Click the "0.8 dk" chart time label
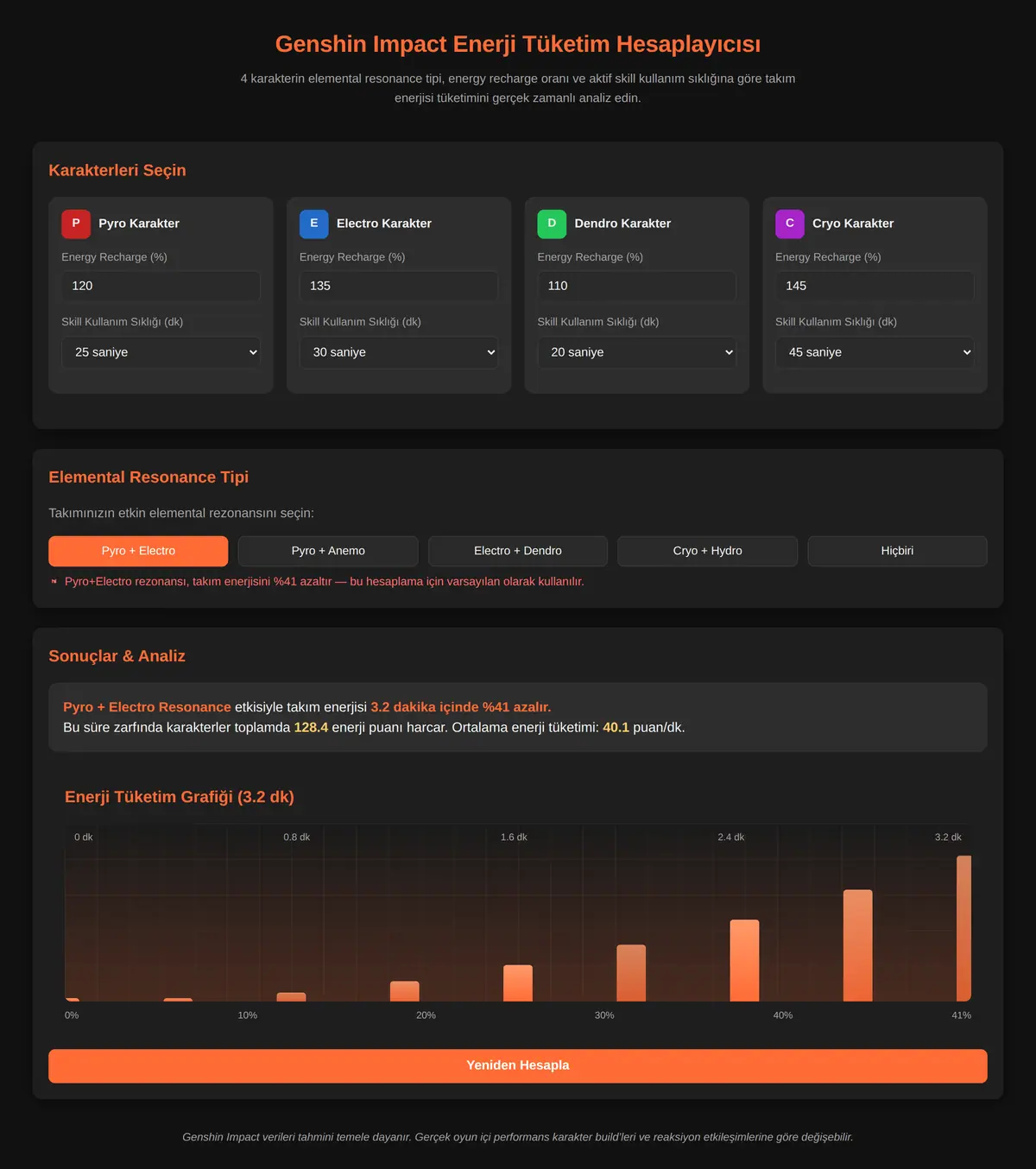The height and width of the screenshot is (1169, 1036). coord(297,837)
